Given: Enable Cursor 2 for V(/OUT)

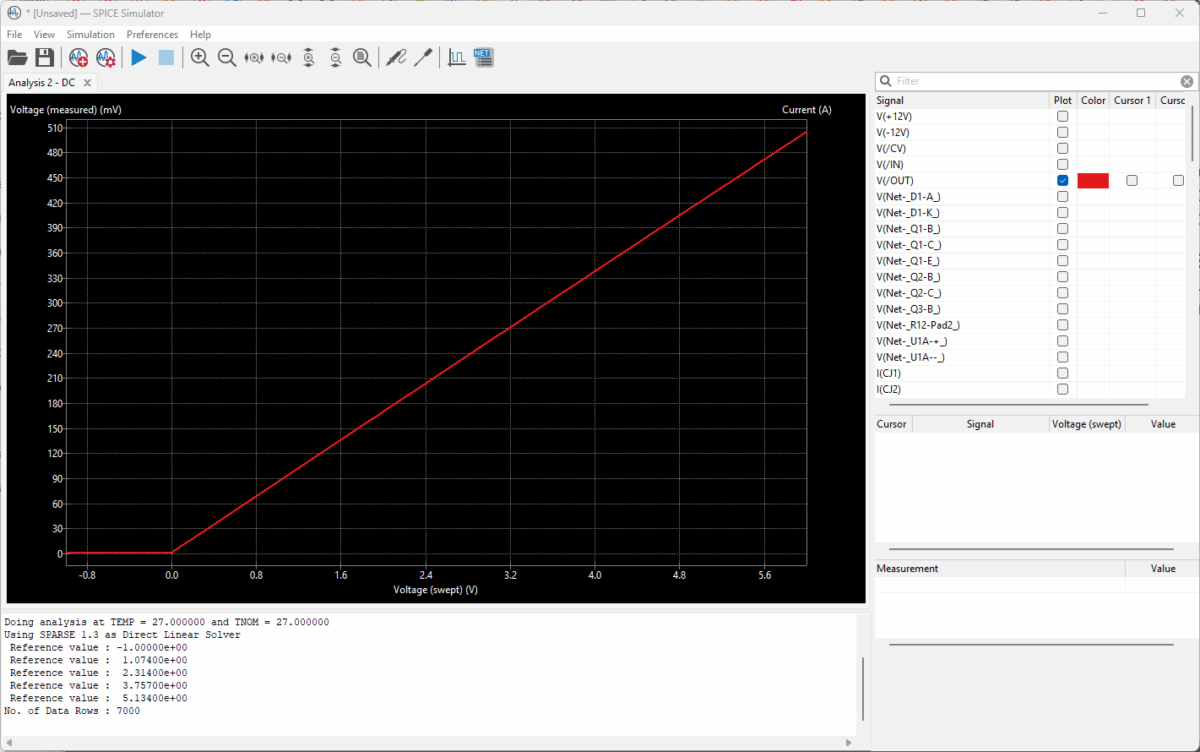Looking at the screenshot, I should coord(1178,180).
